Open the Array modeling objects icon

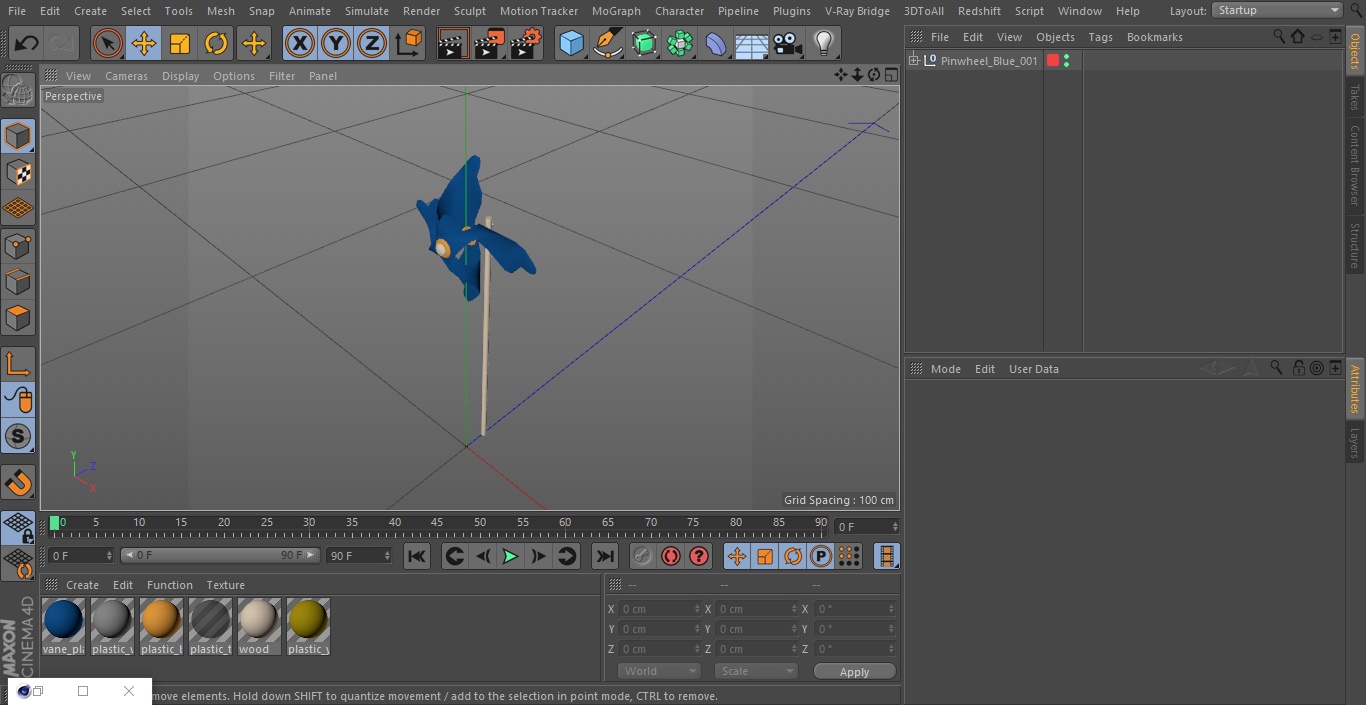point(680,43)
